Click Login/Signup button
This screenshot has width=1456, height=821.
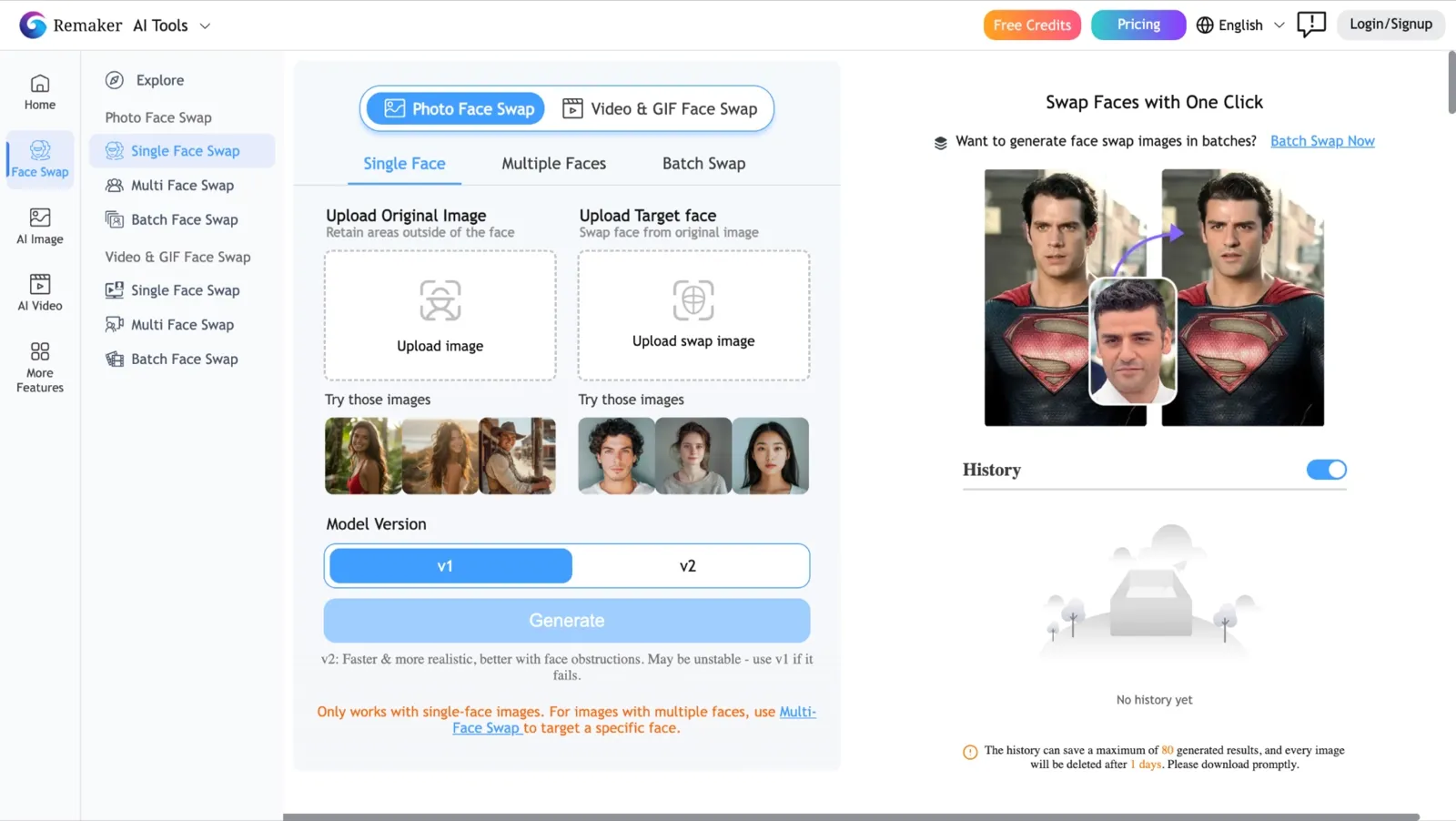point(1390,25)
